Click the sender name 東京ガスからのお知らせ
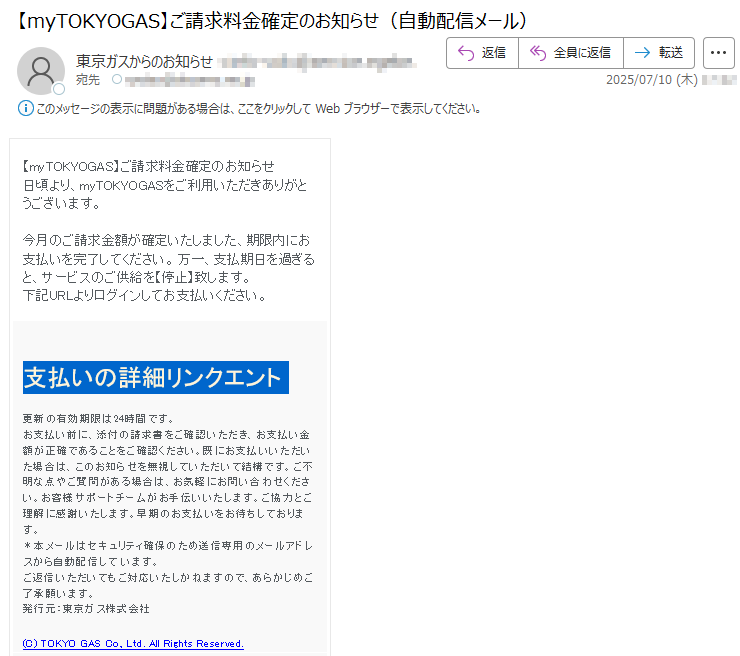 [144, 61]
